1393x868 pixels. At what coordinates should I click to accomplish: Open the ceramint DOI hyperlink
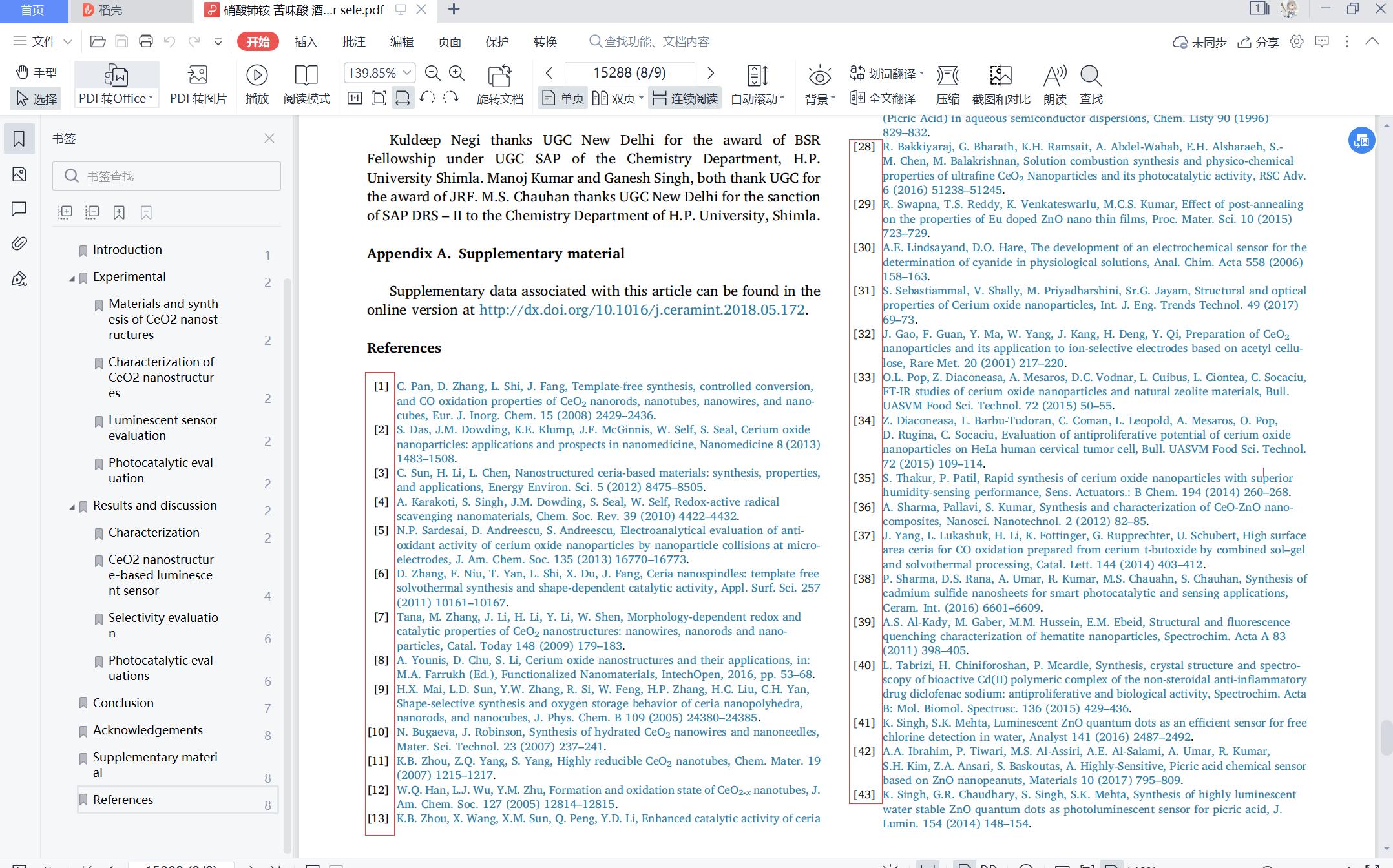coord(642,310)
